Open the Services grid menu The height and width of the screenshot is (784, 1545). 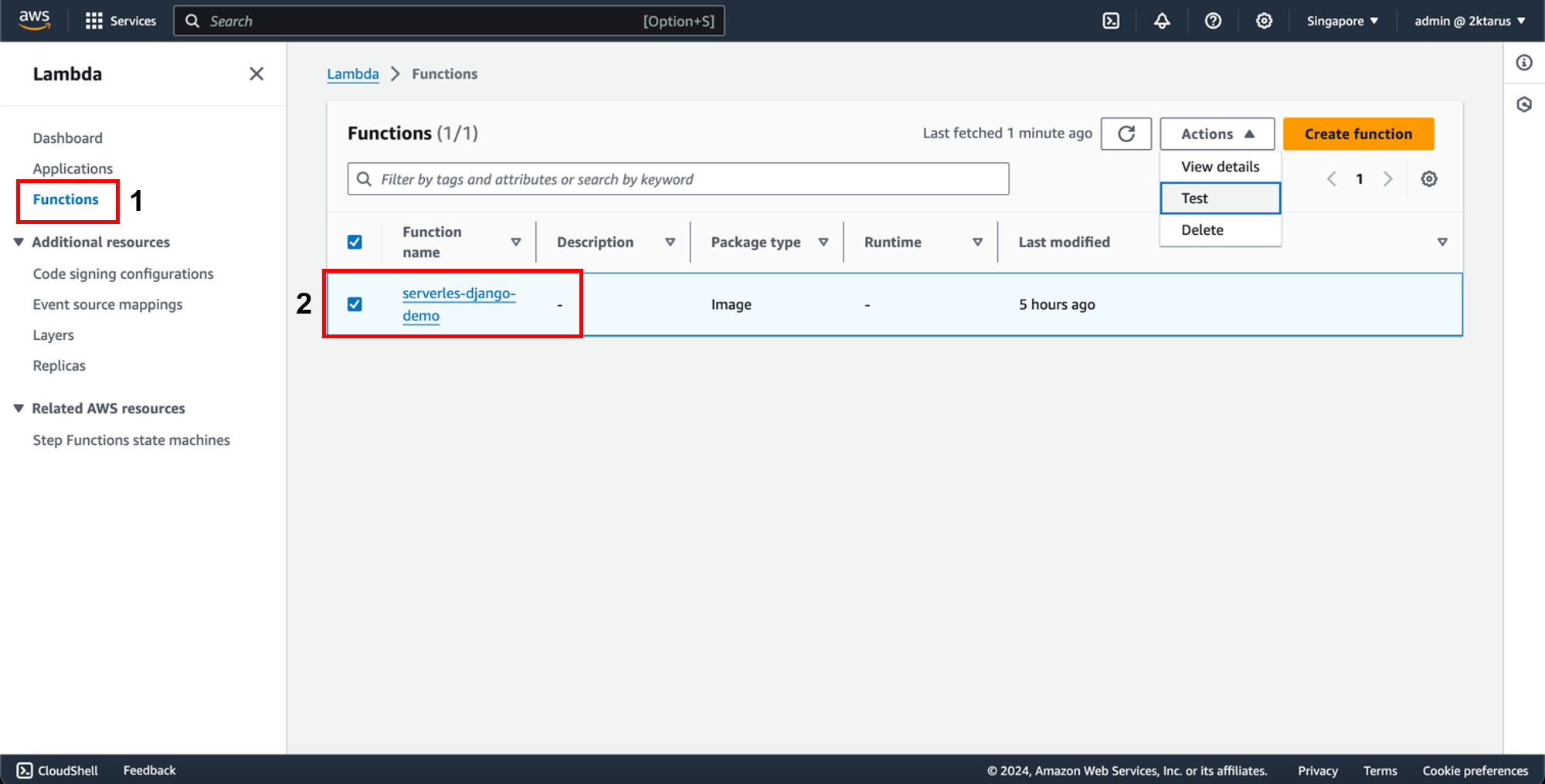coord(121,21)
